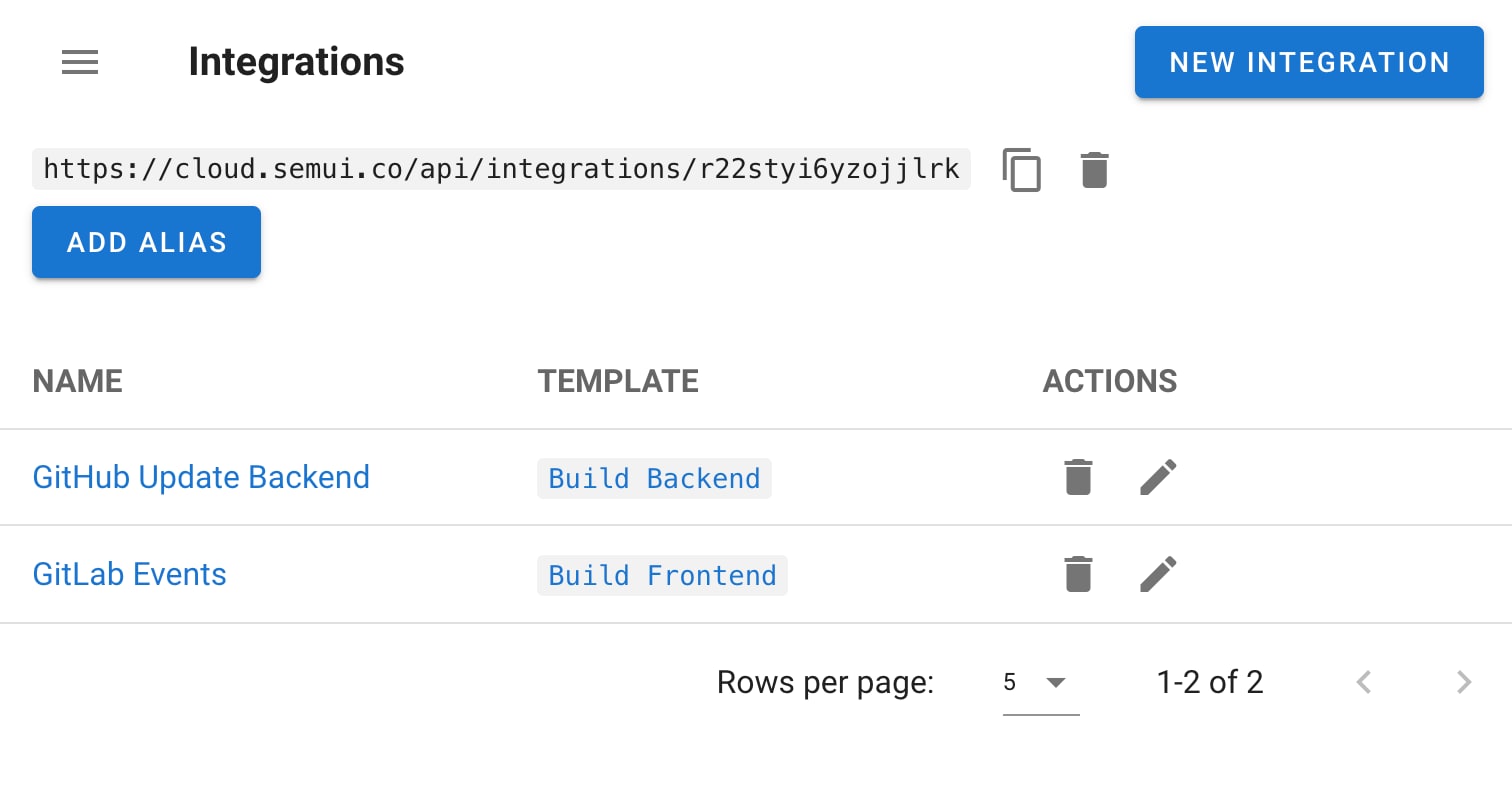Click the Actions column header

pyautogui.click(x=1110, y=381)
